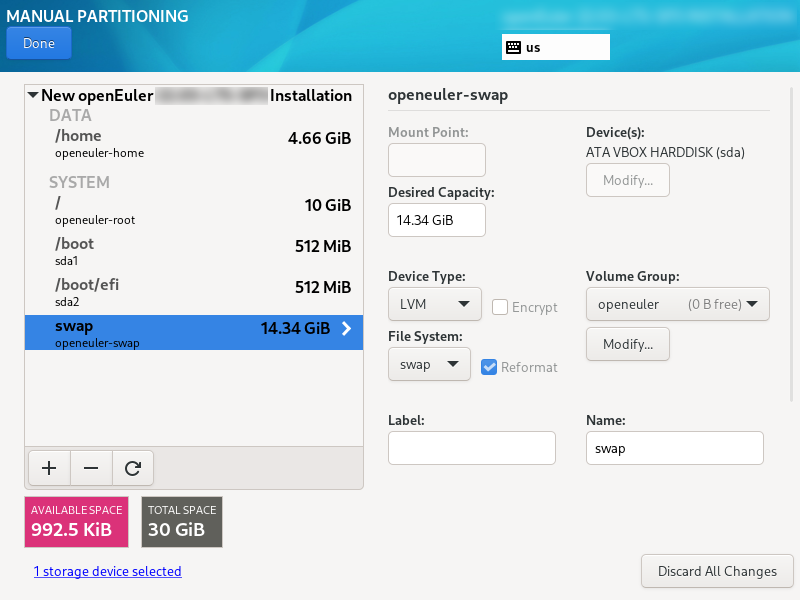The width and height of the screenshot is (800, 600).
Task: Click the add mount point plus button
Action: coord(49,467)
